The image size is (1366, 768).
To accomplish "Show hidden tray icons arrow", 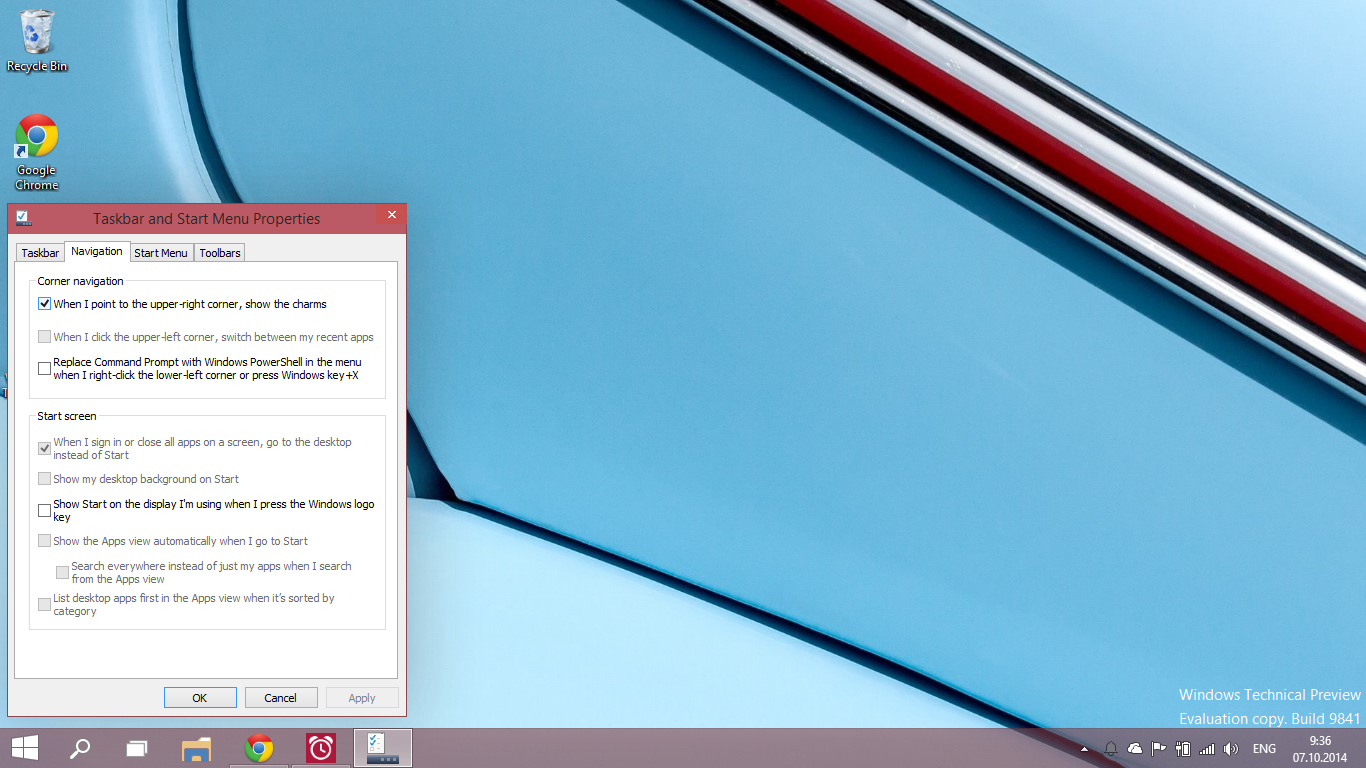I will click(1085, 748).
